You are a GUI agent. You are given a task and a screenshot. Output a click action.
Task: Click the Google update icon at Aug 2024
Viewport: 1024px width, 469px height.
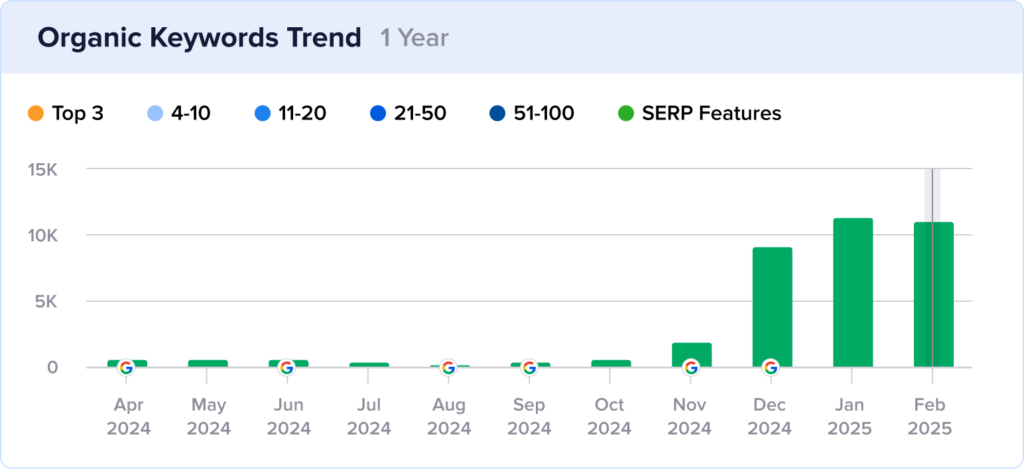coord(448,368)
